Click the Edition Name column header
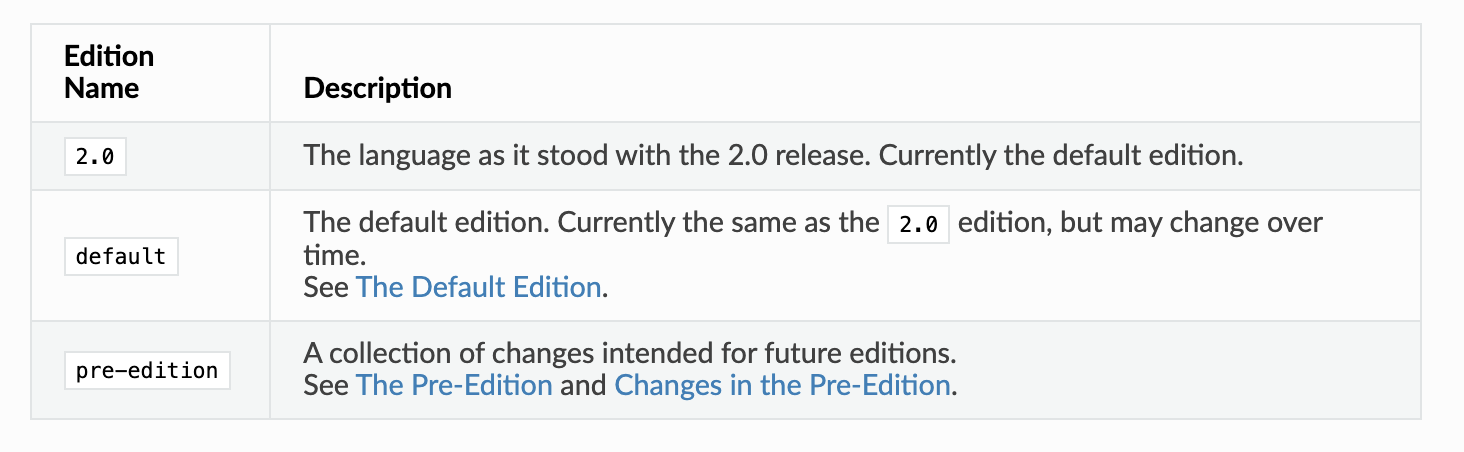Viewport: 1464px width, 452px height. point(109,72)
